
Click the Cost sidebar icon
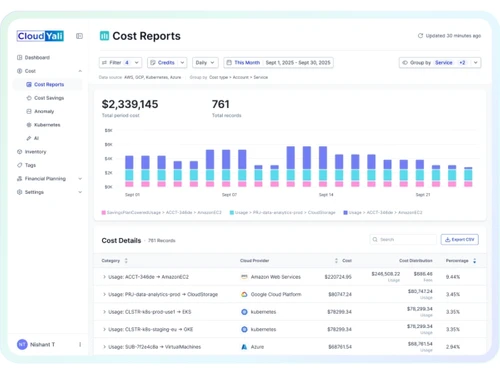[19, 71]
